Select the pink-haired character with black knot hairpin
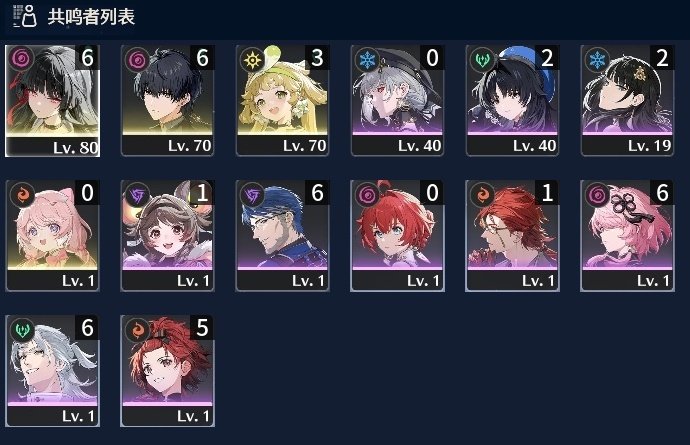This screenshot has width=690, height=445. pos(628,236)
